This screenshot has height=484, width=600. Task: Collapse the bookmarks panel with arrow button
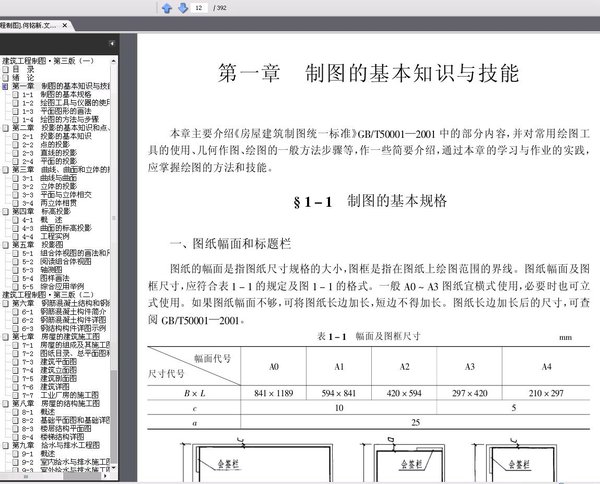[111, 44]
